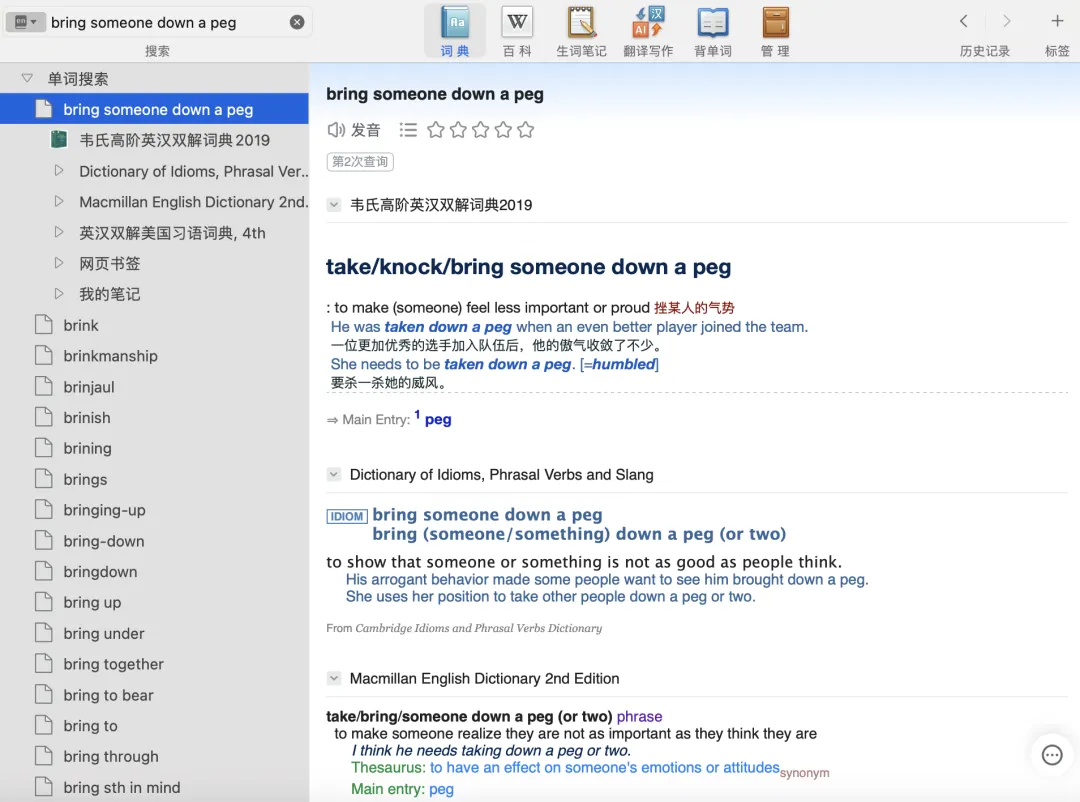Collapse Macmillan English Dictionary 2nd Edition section

[334, 679]
